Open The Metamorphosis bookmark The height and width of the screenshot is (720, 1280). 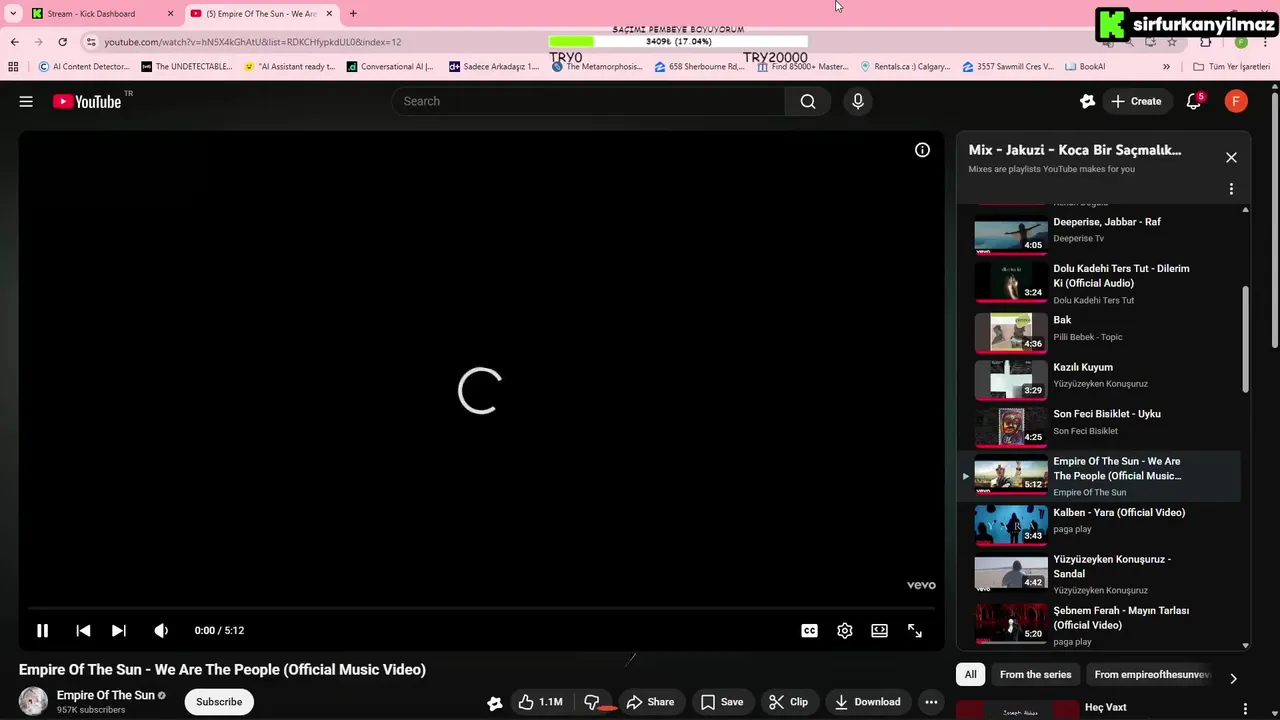596,67
